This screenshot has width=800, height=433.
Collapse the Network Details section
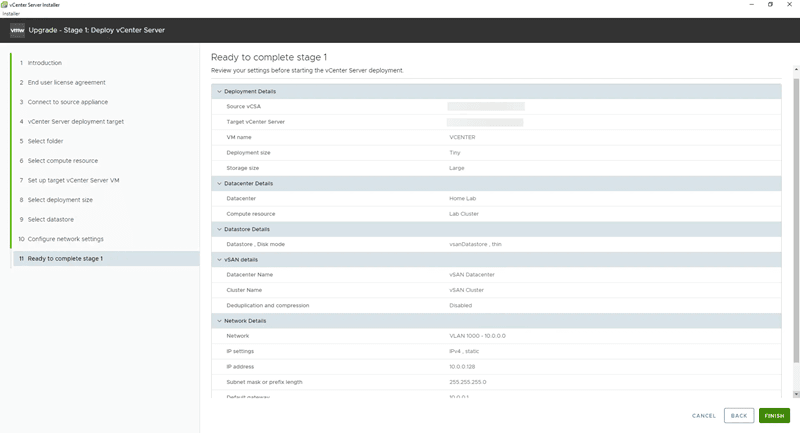219,321
